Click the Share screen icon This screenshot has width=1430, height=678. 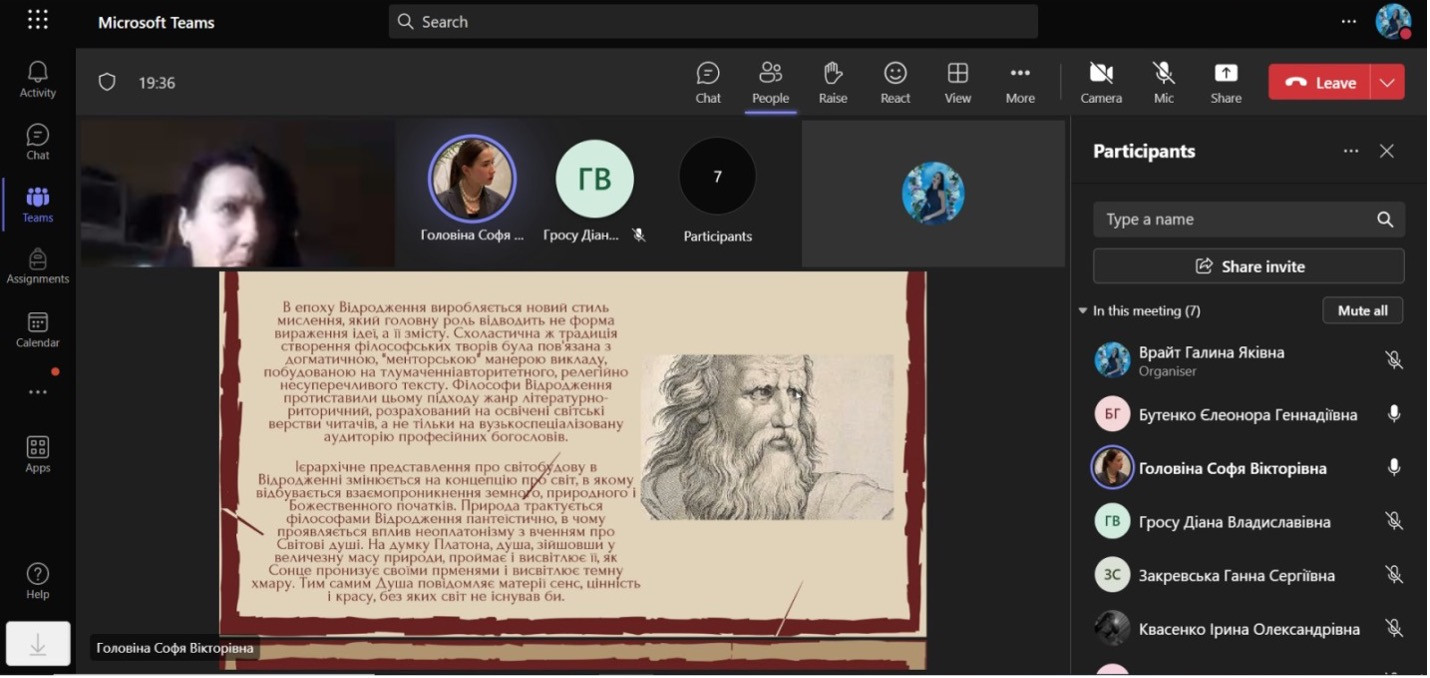[x=1225, y=82]
